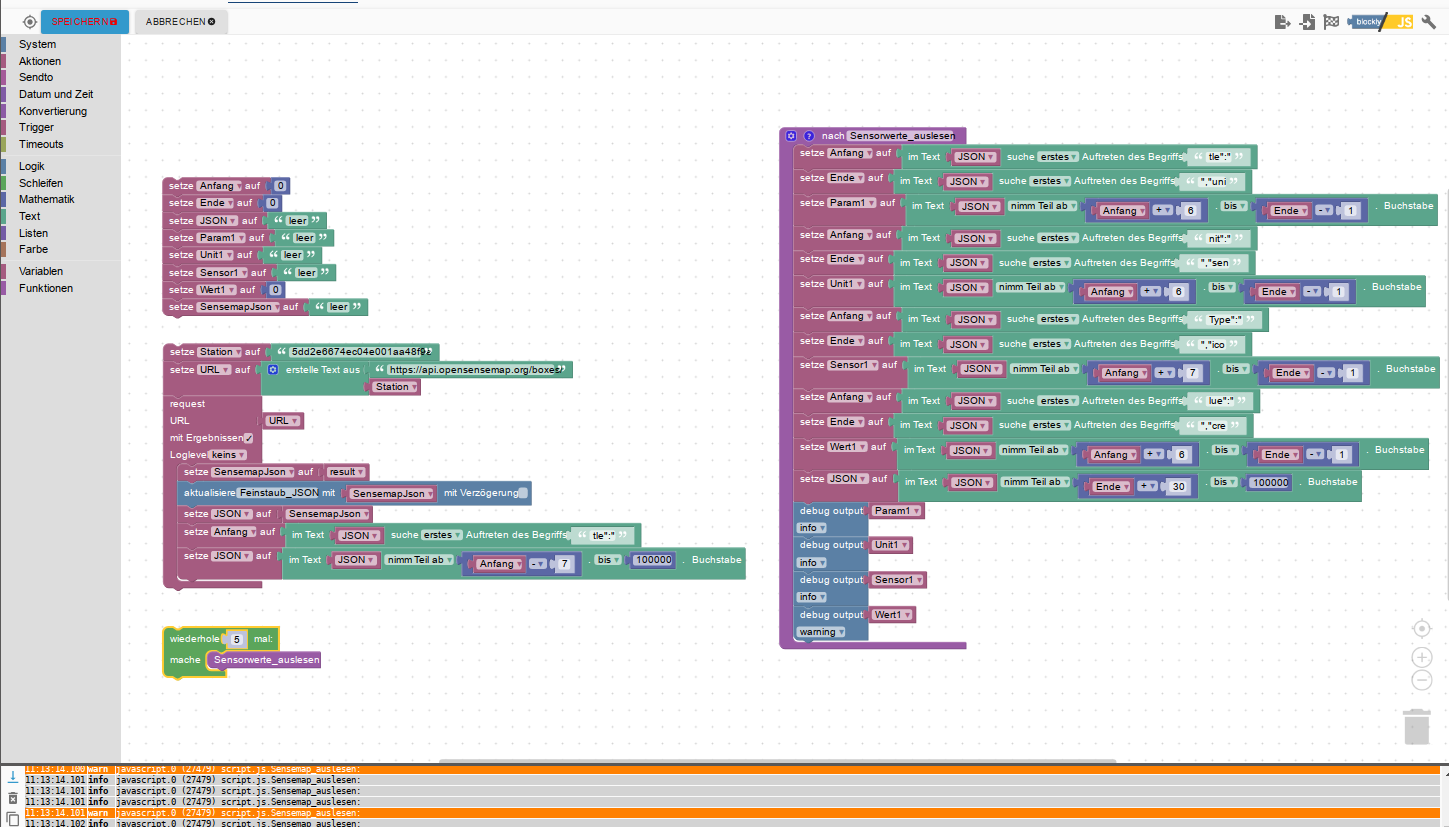Select the first orange warn log line
This screenshot has height=827, width=1449.
732,769
